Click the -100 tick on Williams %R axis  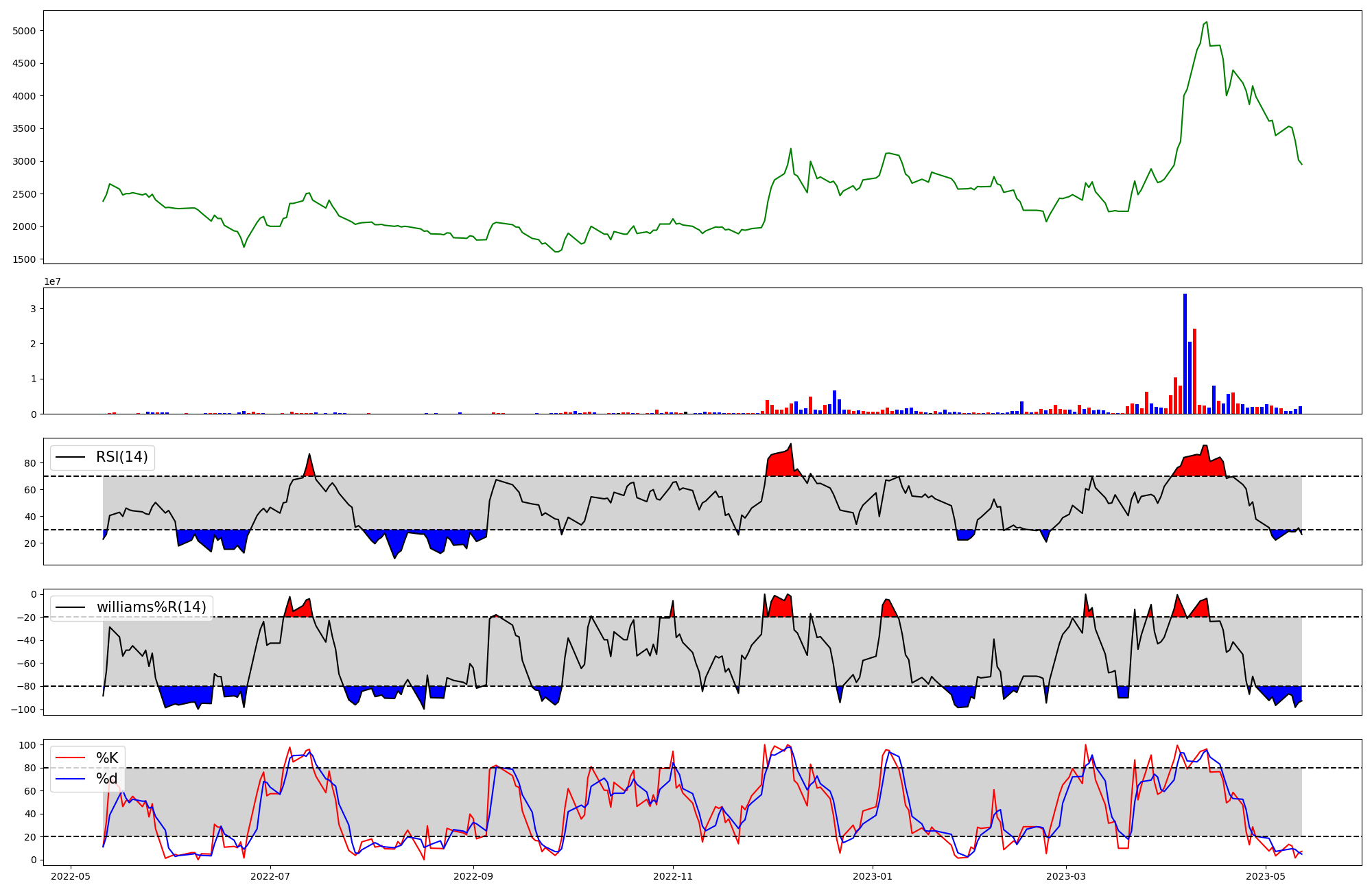(x=24, y=709)
